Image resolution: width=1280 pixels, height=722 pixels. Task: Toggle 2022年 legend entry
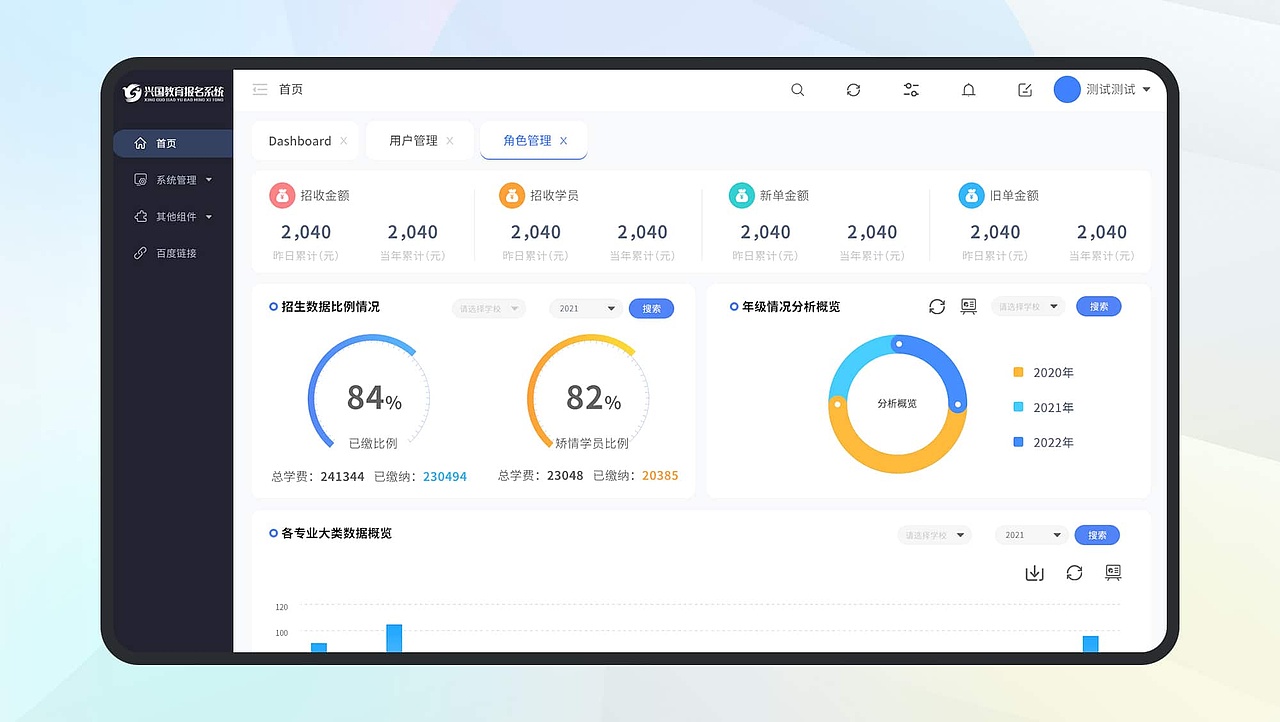pyautogui.click(x=1043, y=442)
